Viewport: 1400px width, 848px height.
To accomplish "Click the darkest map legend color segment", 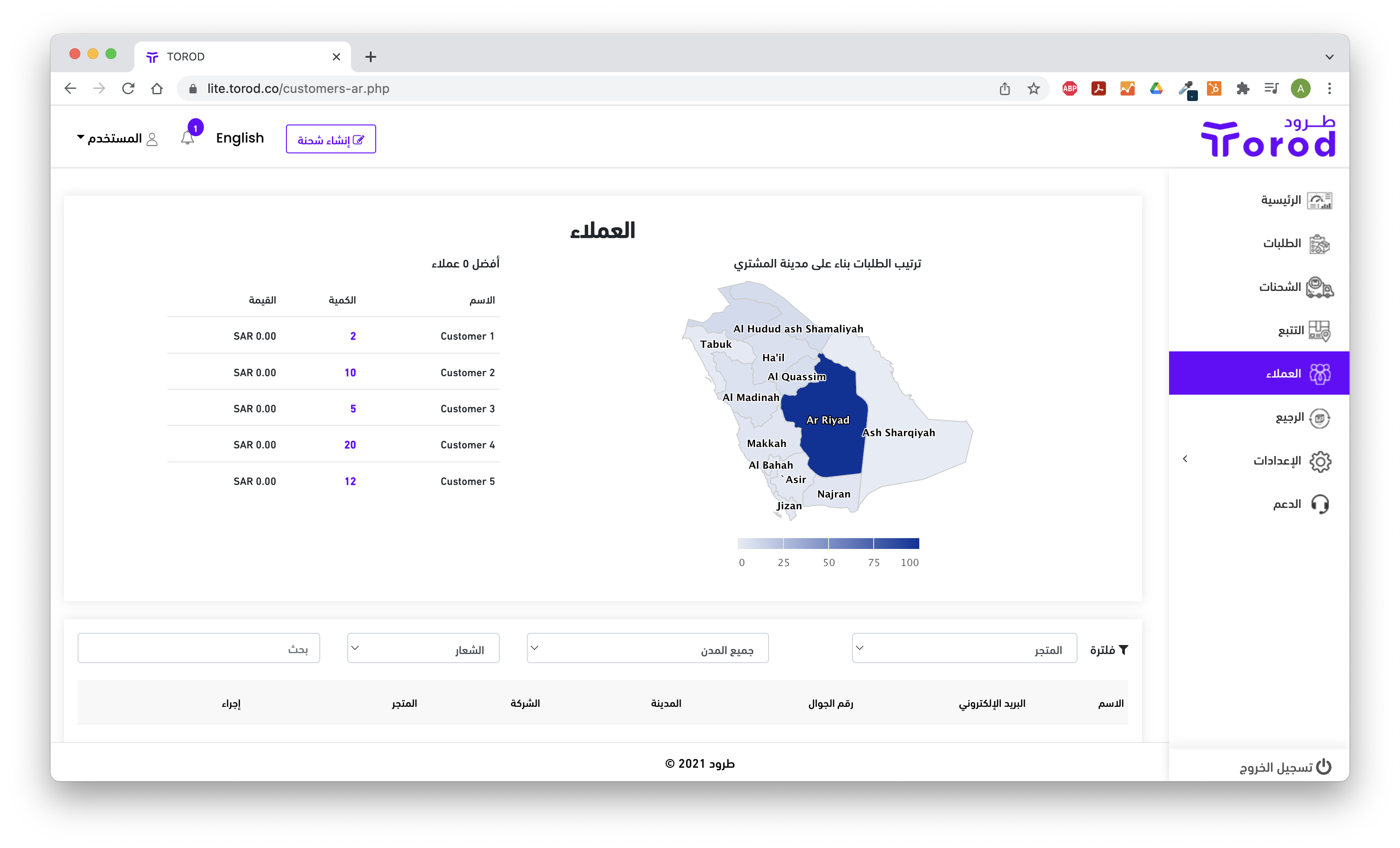I will point(896,544).
